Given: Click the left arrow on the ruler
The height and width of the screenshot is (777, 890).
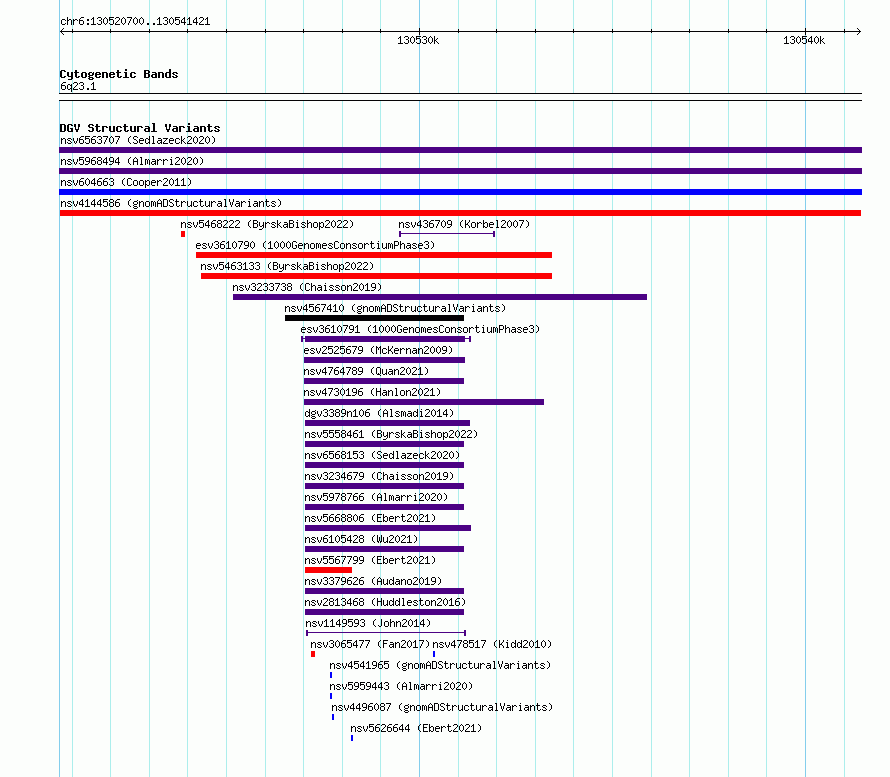Looking at the screenshot, I should (x=63, y=32).
